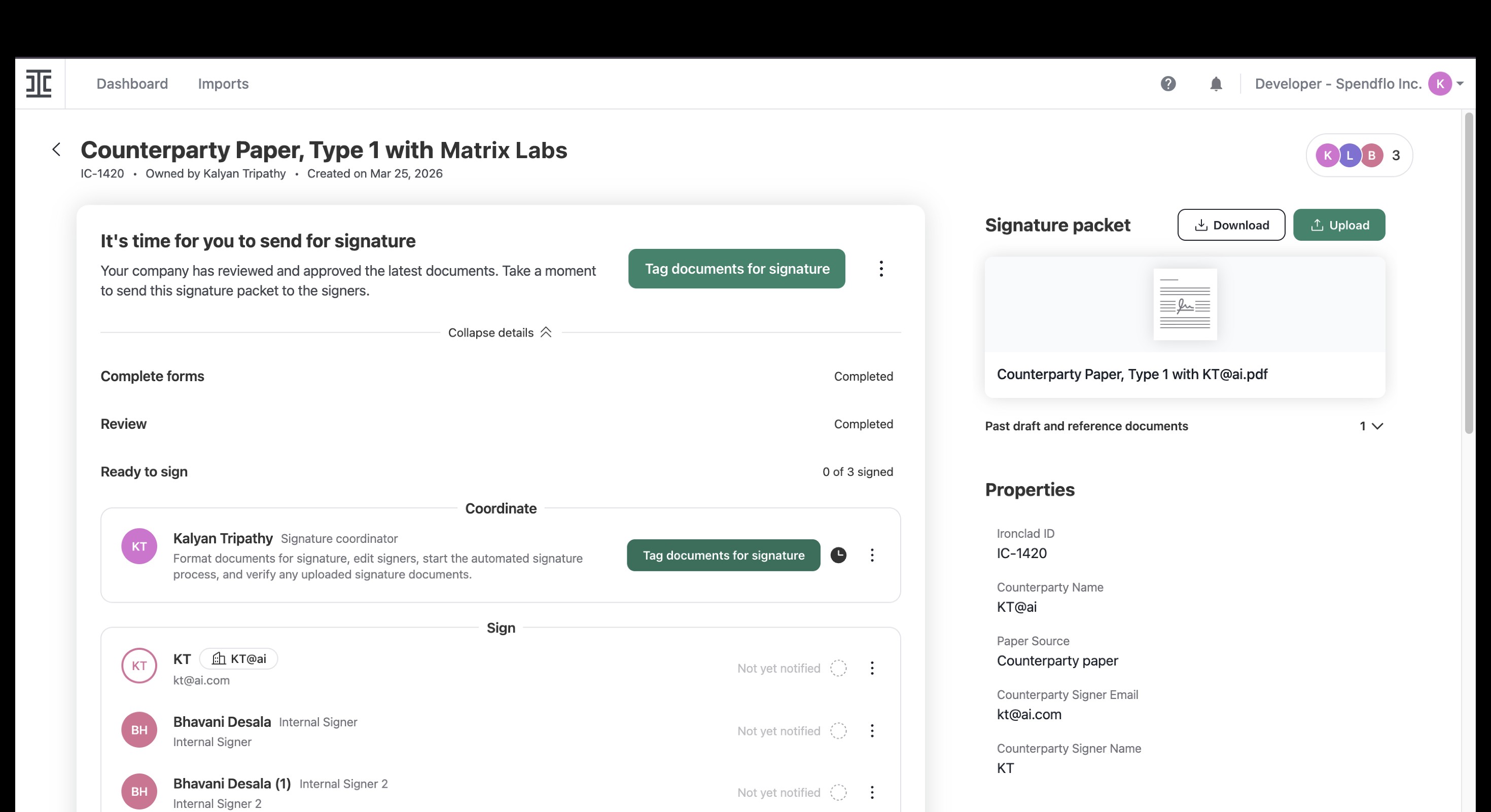Open kebab menu for Bhavani Desala
The height and width of the screenshot is (812, 1491).
click(x=872, y=731)
